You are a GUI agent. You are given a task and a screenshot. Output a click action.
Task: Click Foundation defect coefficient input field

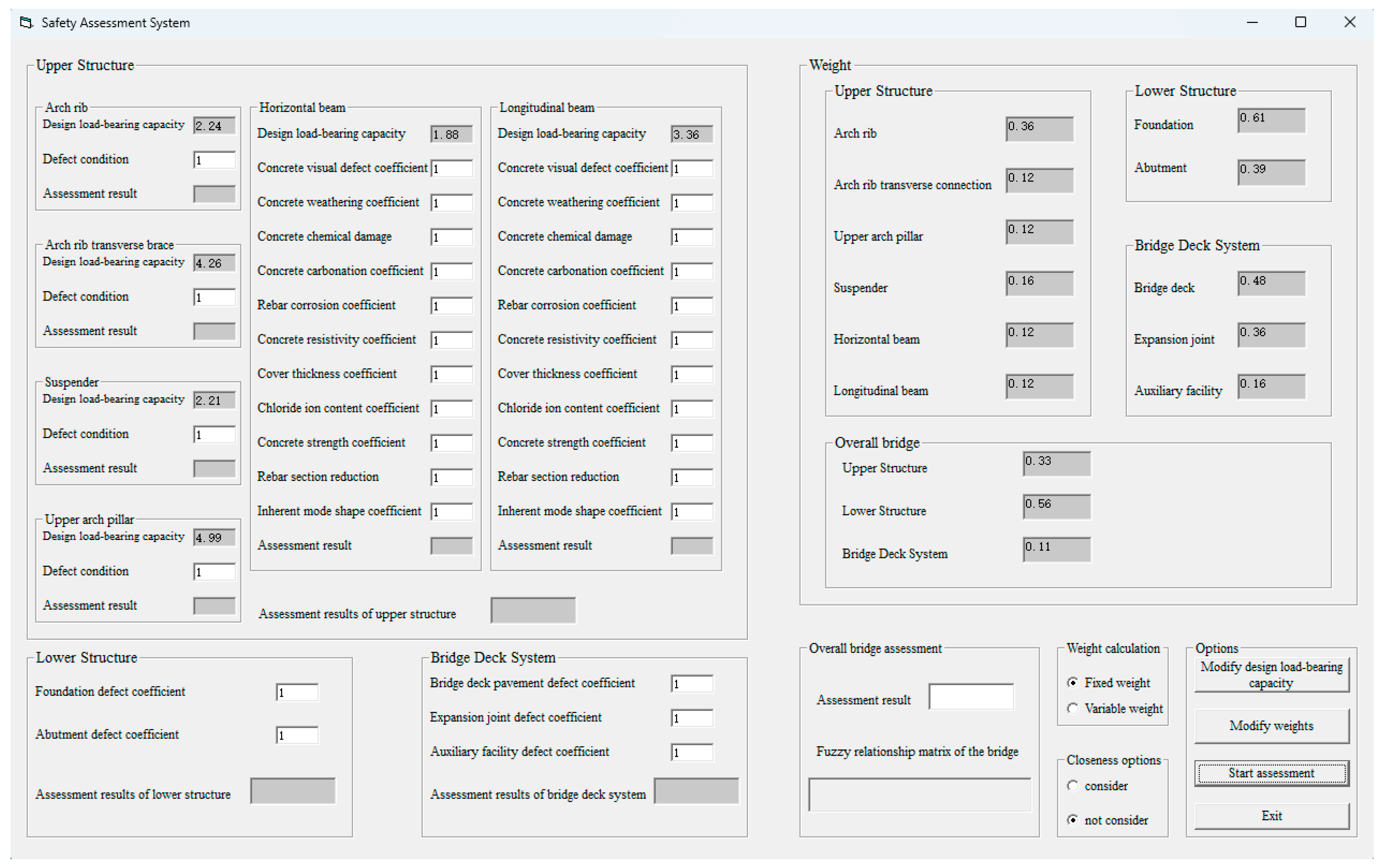[x=297, y=692]
